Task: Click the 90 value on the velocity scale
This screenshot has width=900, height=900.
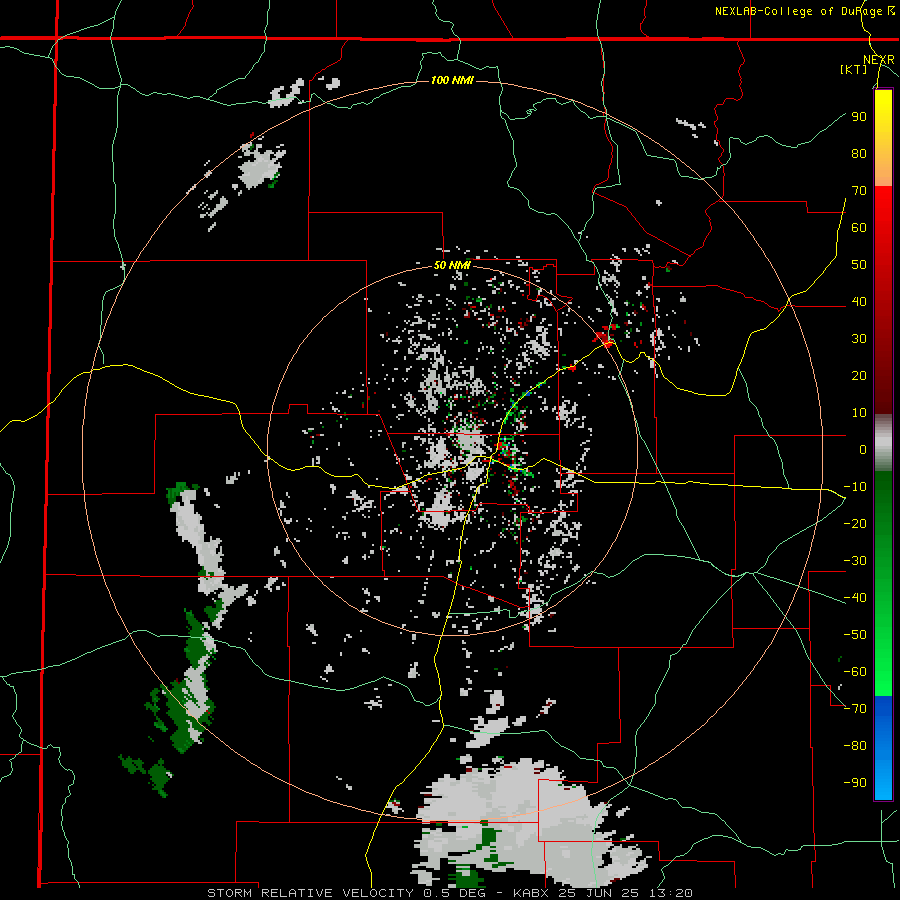Action: [859, 117]
